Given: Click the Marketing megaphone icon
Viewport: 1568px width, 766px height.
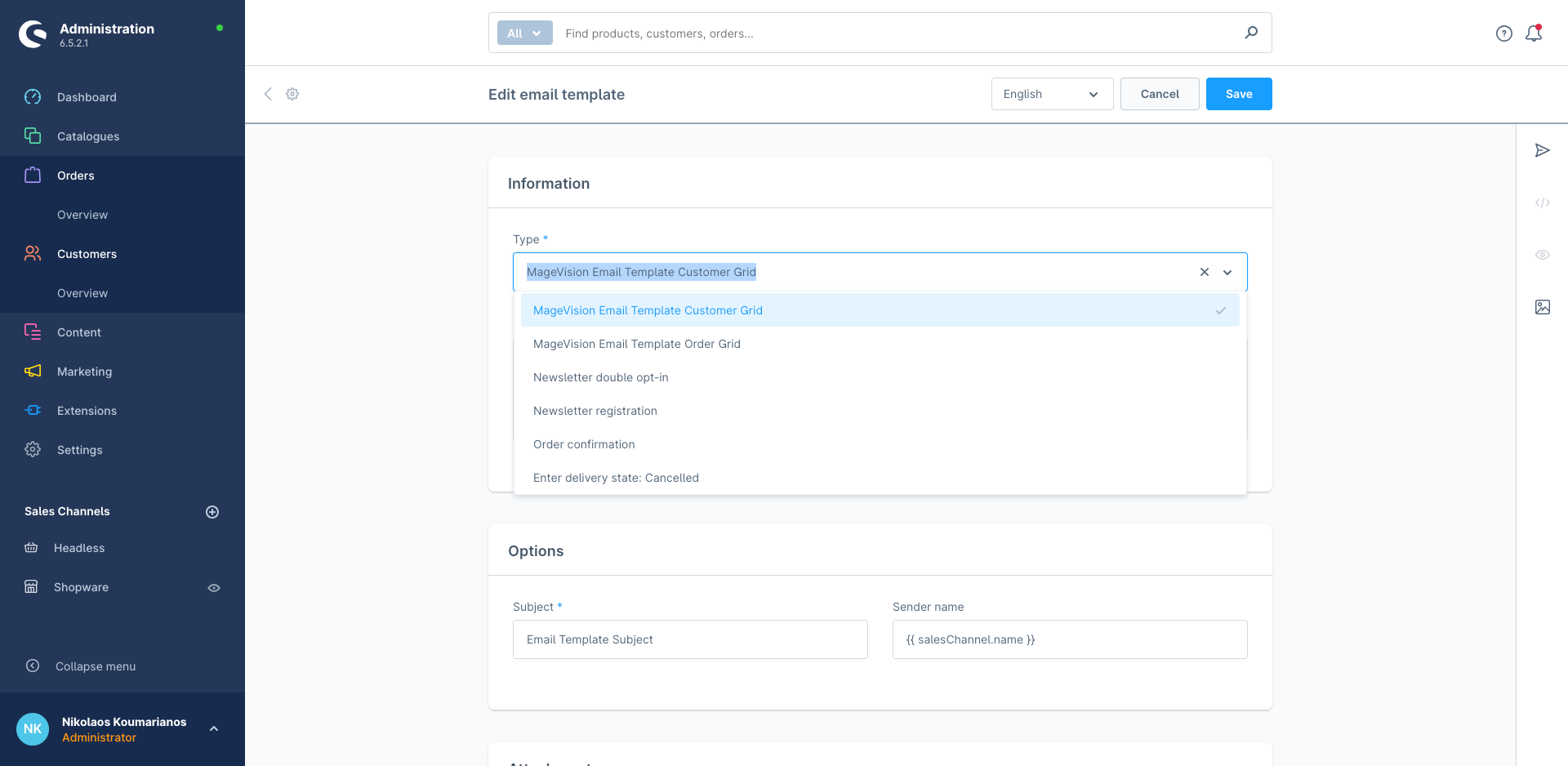Looking at the screenshot, I should click(x=33, y=371).
